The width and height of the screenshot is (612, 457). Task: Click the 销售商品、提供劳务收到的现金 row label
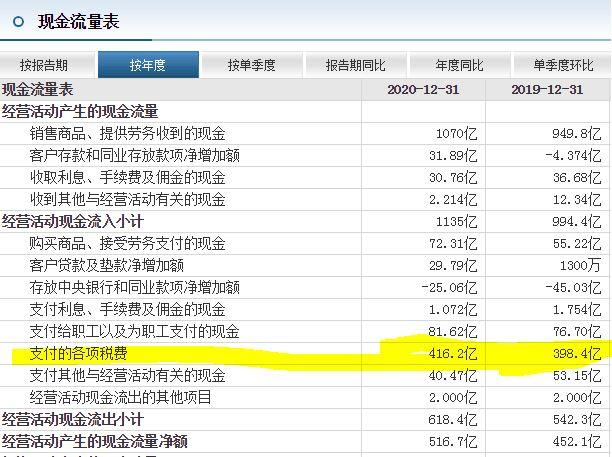click(x=127, y=134)
